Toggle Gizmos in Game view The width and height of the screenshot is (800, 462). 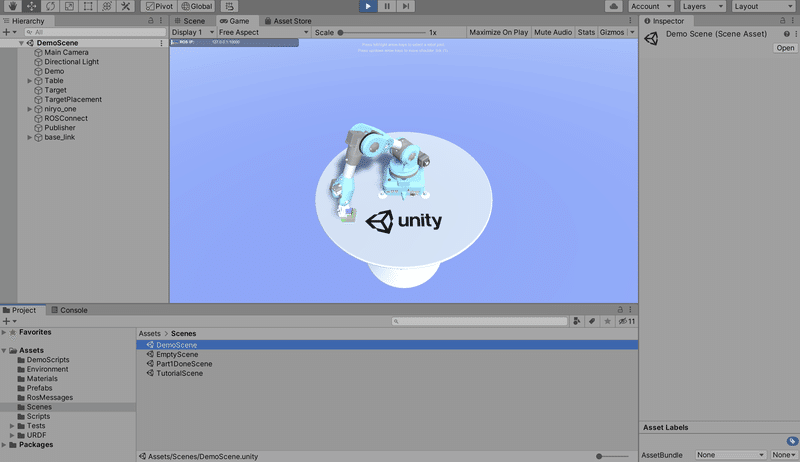612,32
